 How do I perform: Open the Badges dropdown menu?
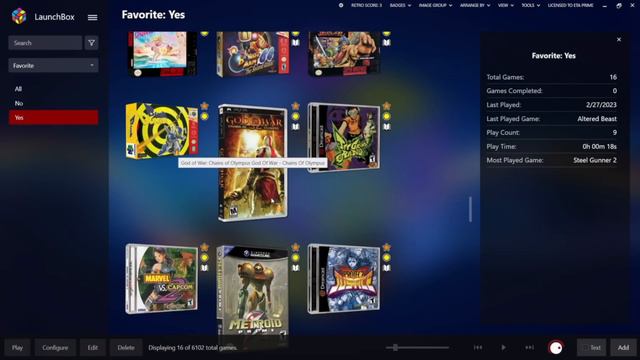(400, 5)
